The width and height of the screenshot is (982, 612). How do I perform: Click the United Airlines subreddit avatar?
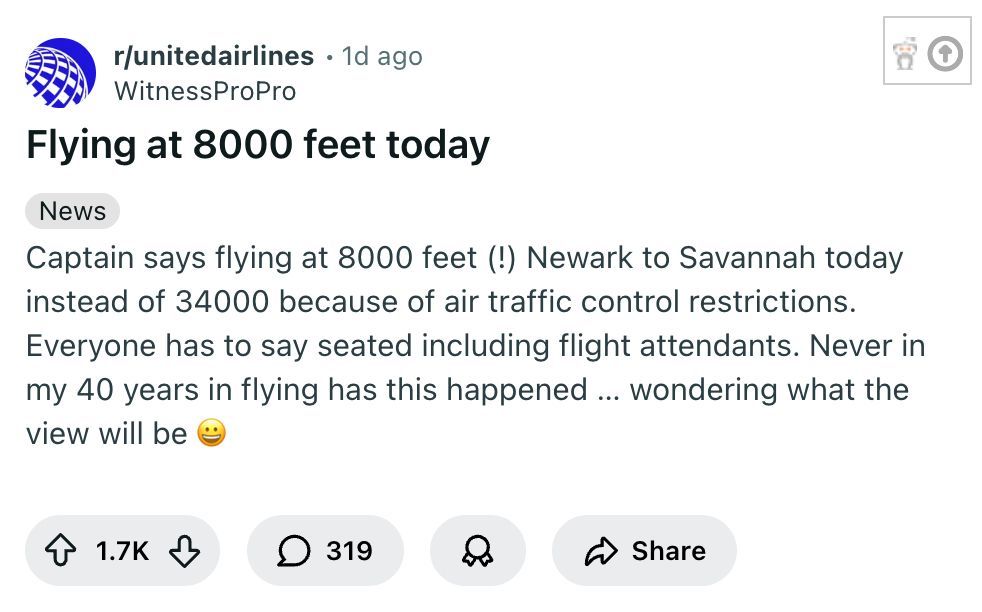coord(61,73)
